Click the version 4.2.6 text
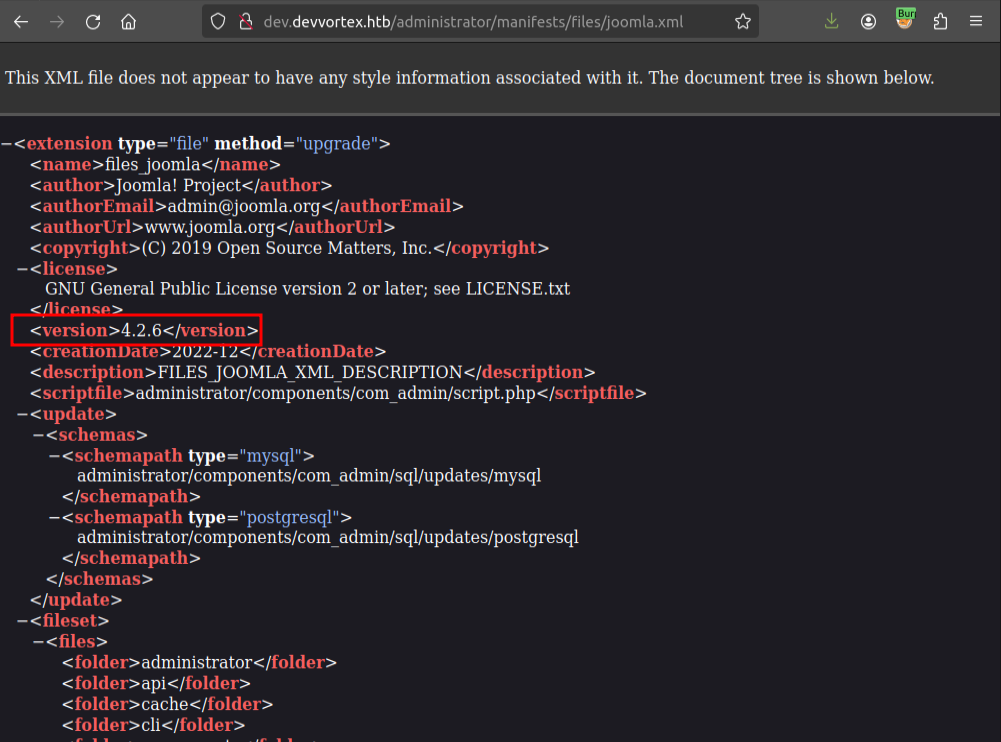Screen dimensions: 1001x742 click(x=141, y=331)
